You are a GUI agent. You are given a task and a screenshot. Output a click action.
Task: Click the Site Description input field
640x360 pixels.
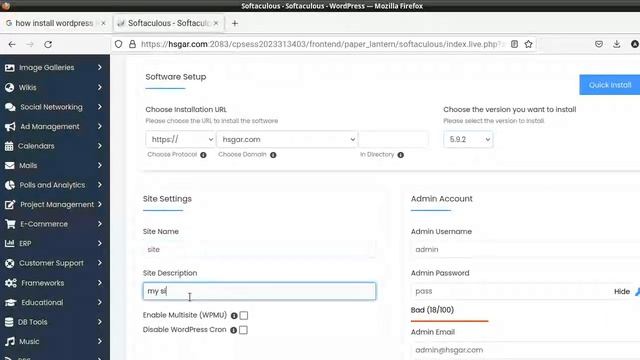pyautogui.click(x=259, y=291)
